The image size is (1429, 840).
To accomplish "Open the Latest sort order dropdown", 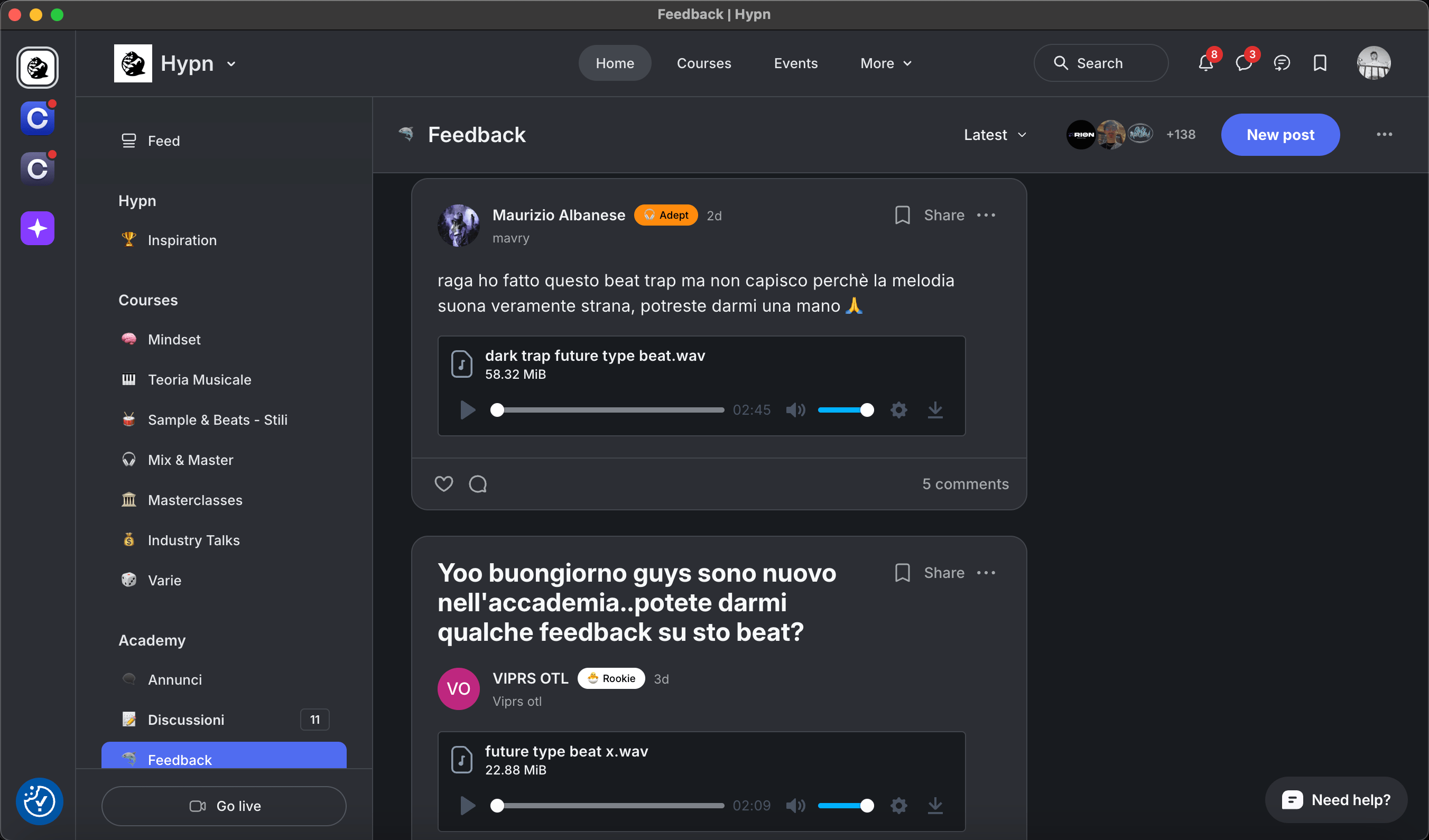I will [994, 134].
